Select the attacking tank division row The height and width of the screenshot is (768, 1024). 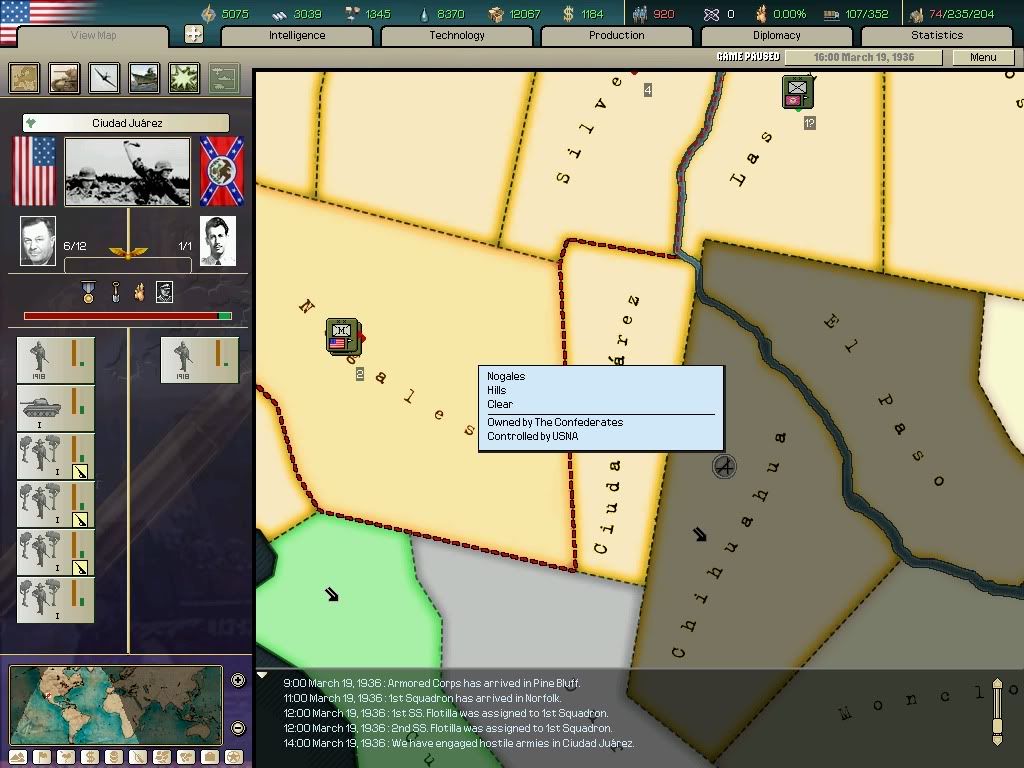point(56,408)
